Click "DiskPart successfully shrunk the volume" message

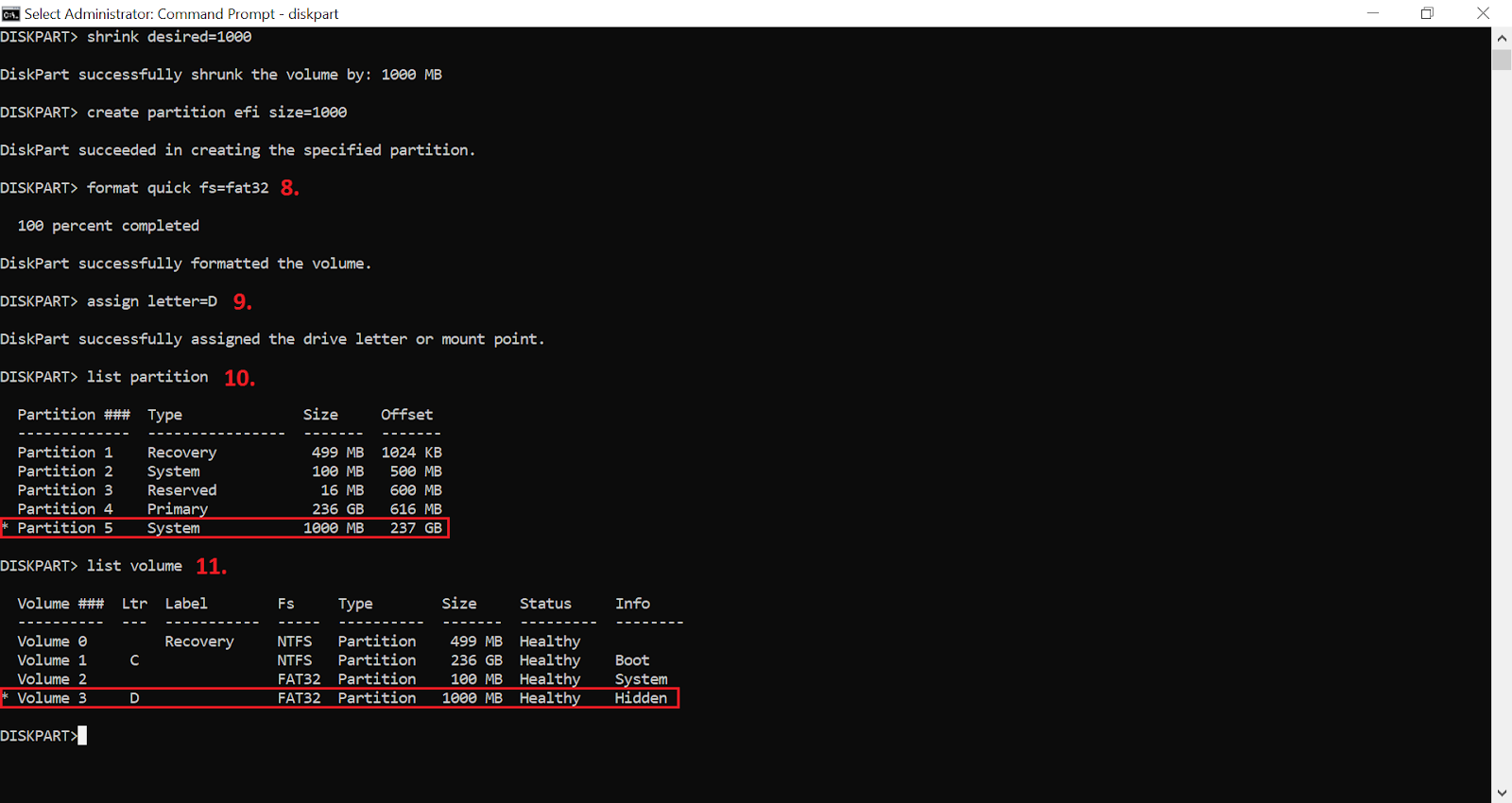click(221, 75)
